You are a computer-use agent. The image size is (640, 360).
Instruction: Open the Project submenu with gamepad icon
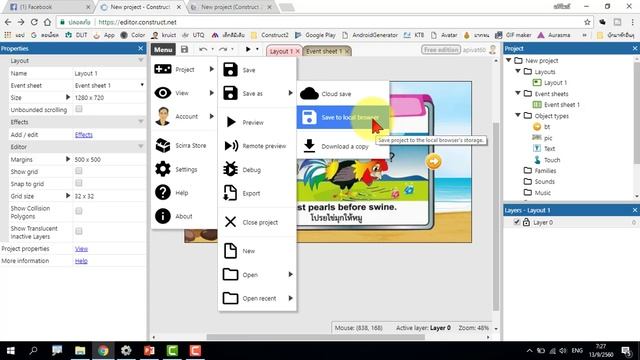pos(184,69)
